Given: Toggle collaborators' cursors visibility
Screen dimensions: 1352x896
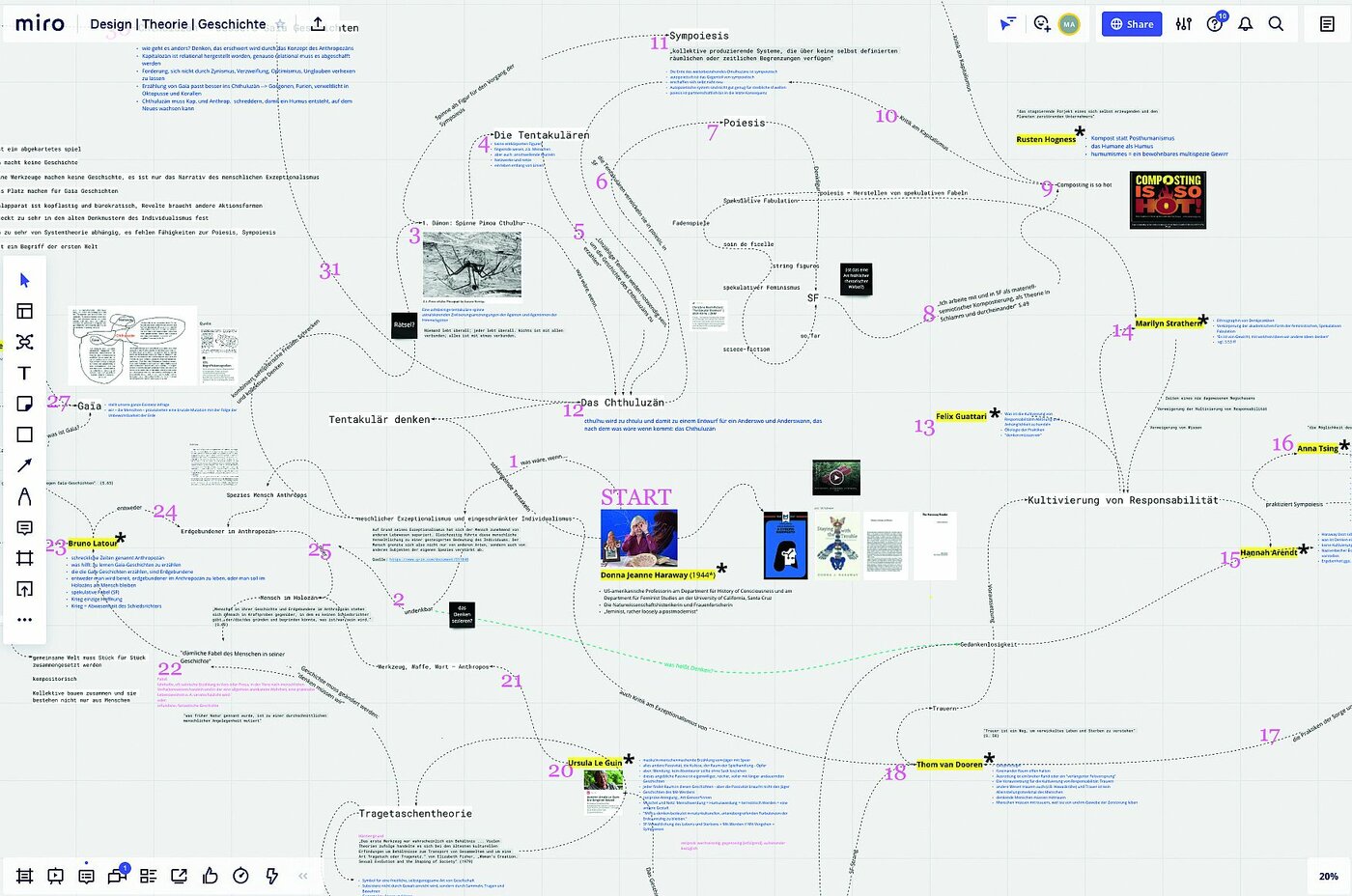Looking at the screenshot, I should (x=1008, y=24).
